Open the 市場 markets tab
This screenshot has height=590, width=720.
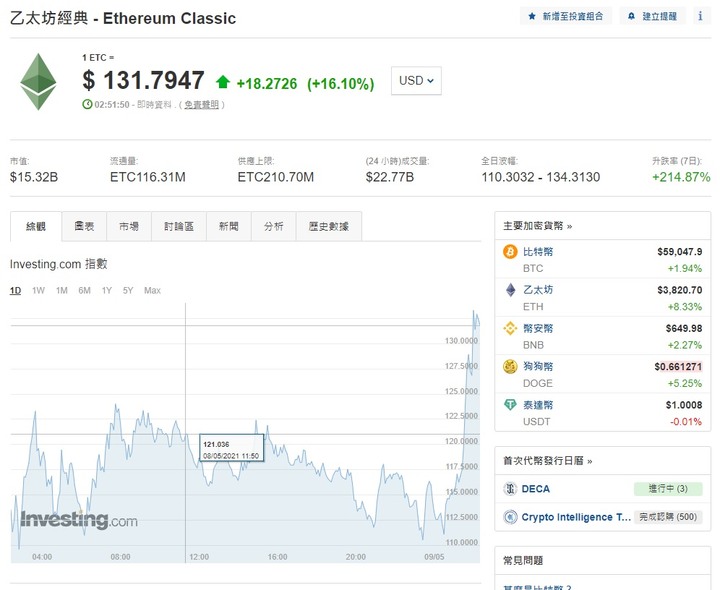[x=129, y=226]
